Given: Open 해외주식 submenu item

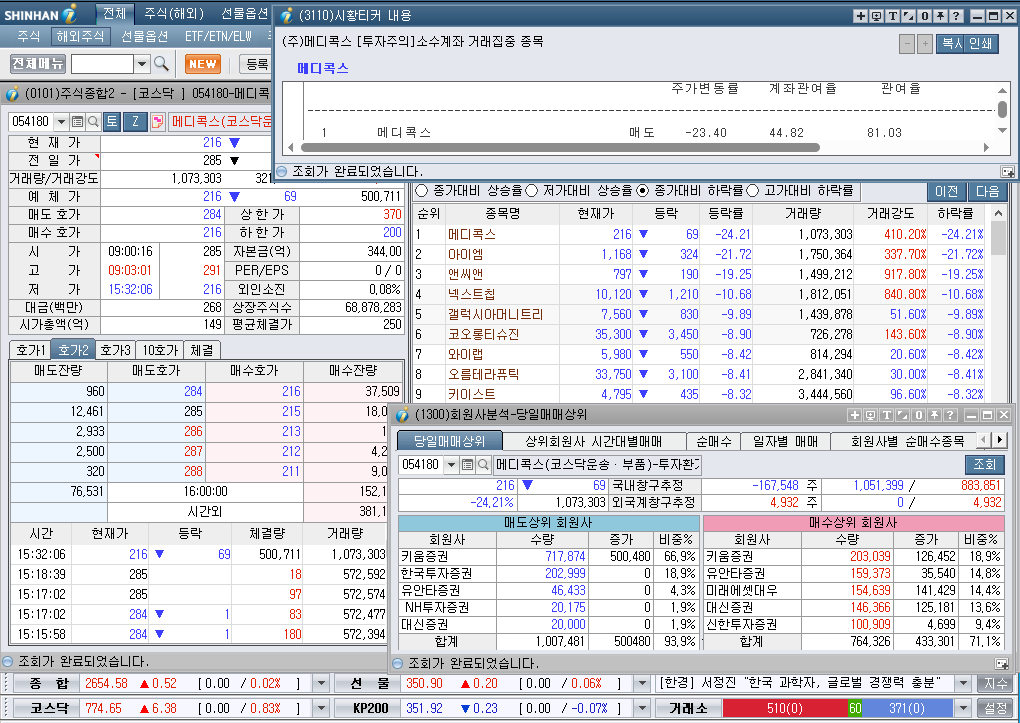Looking at the screenshot, I should pos(81,36).
